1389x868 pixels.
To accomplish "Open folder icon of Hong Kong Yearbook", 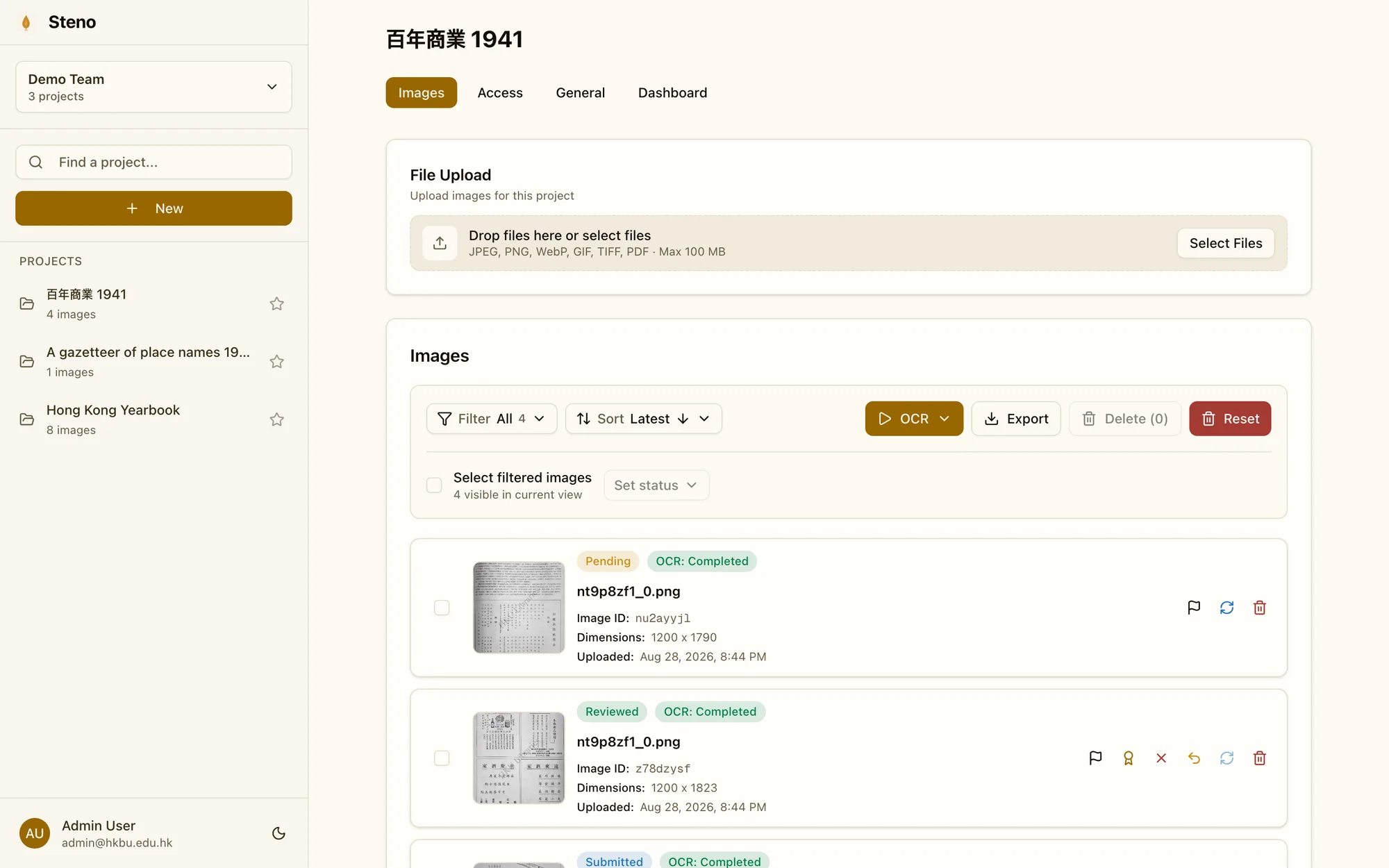I will (27, 419).
